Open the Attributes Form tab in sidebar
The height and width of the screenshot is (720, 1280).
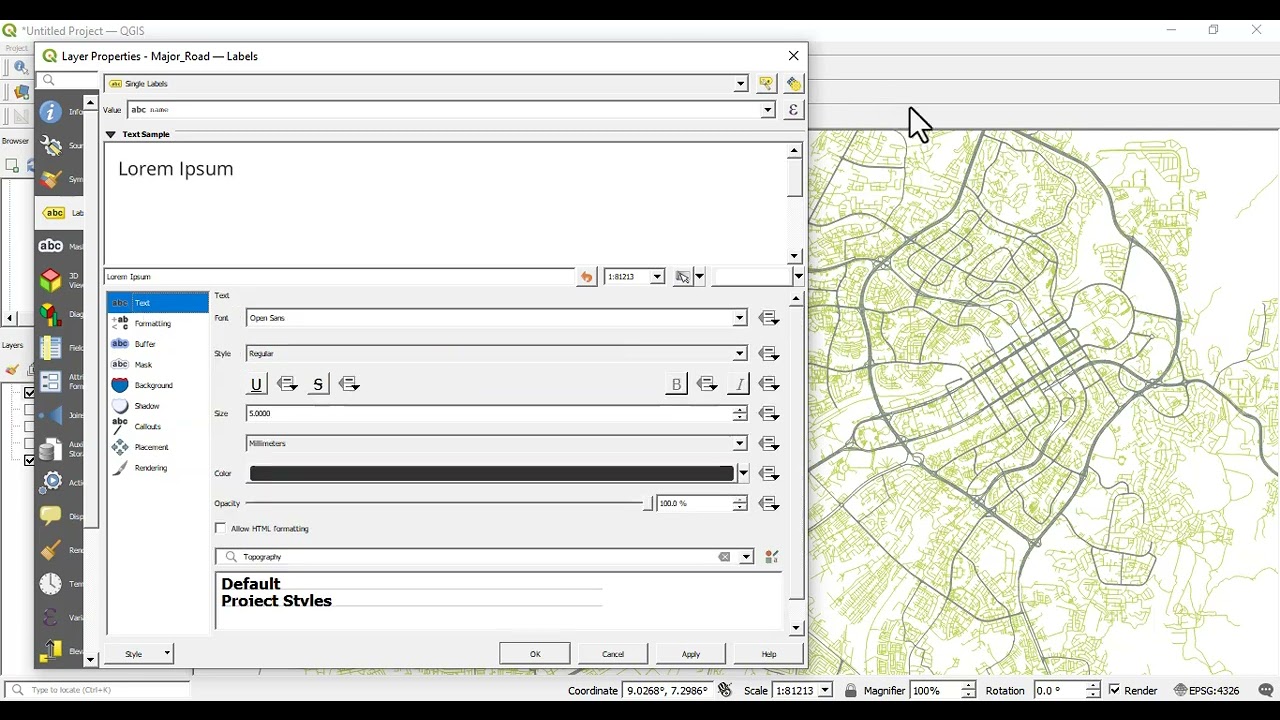[x=61, y=381]
